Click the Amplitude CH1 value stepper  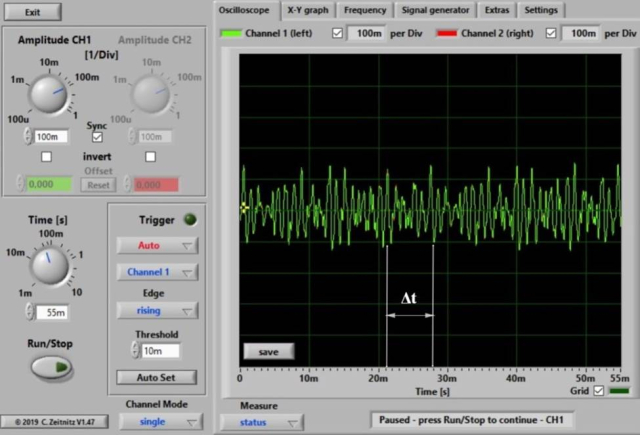point(29,136)
